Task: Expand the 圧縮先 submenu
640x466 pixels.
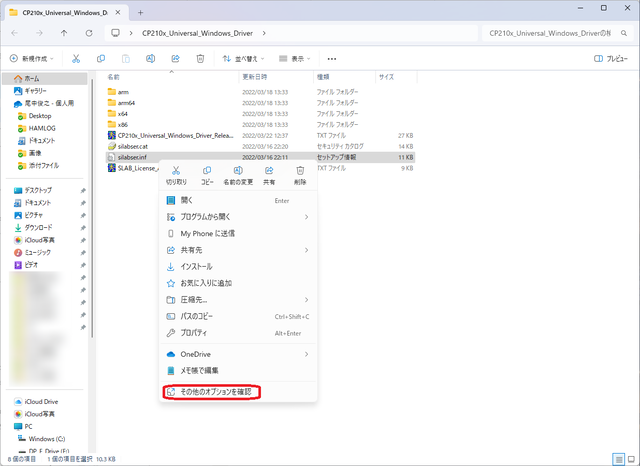Action: (306, 300)
